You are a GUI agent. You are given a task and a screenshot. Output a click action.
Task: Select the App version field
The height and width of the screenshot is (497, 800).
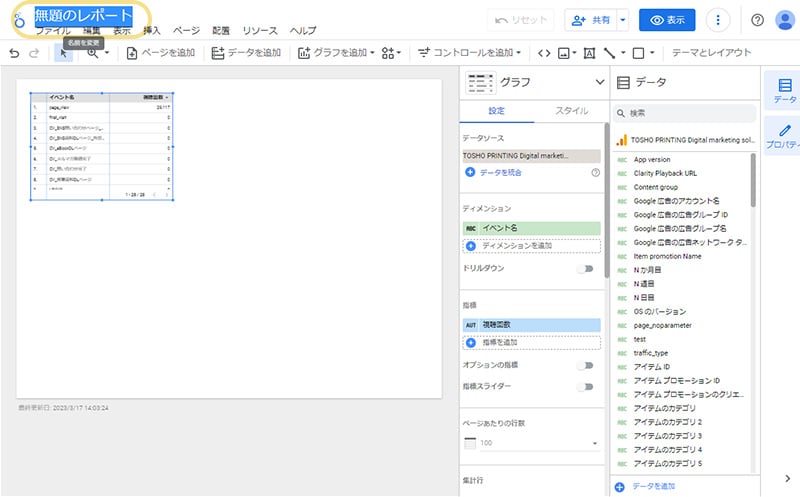(652, 160)
